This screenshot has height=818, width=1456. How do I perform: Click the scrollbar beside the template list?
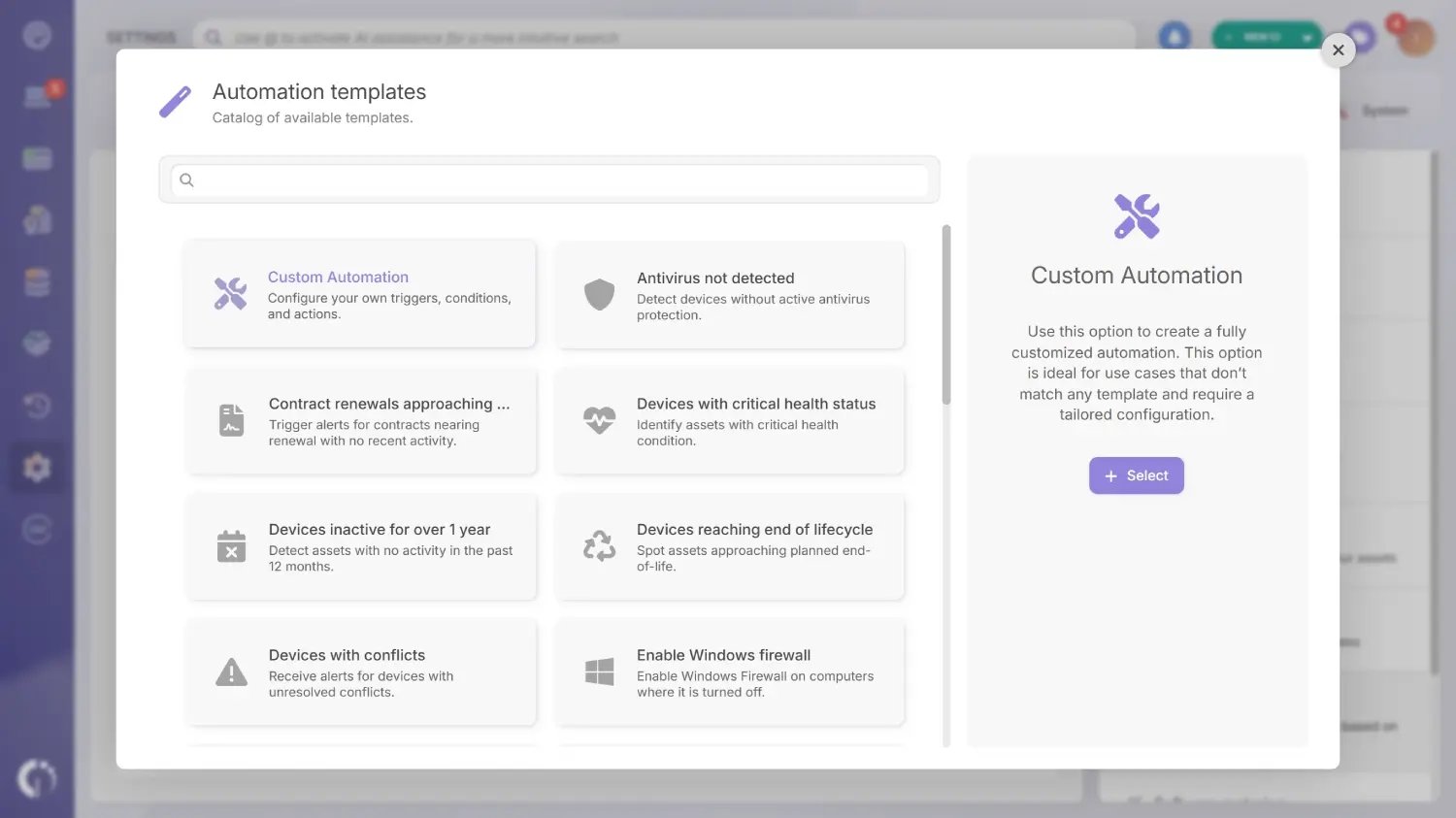tap(945, 311)
